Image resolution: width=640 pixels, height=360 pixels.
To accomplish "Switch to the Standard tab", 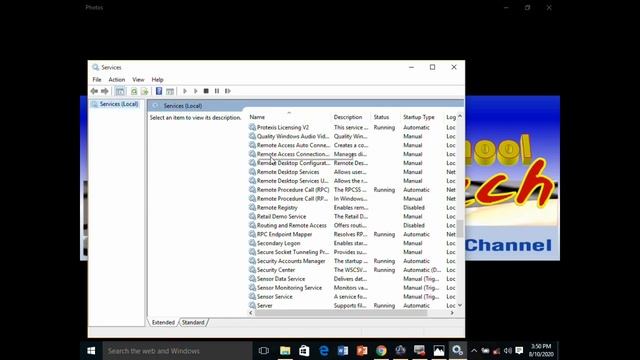I will (193, 322).
